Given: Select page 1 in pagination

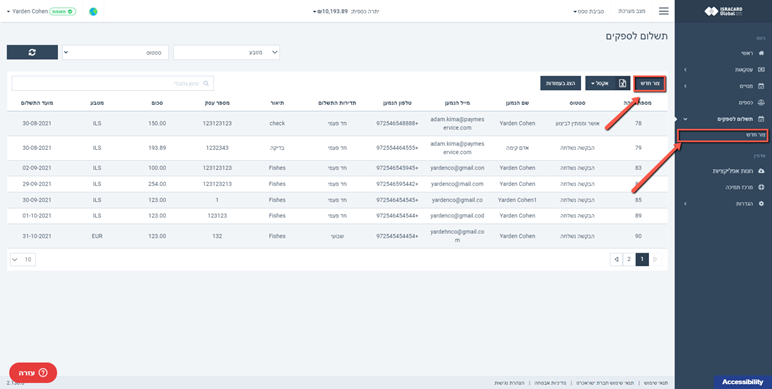Looking at the screenshot, I should (x=642, y=259).
